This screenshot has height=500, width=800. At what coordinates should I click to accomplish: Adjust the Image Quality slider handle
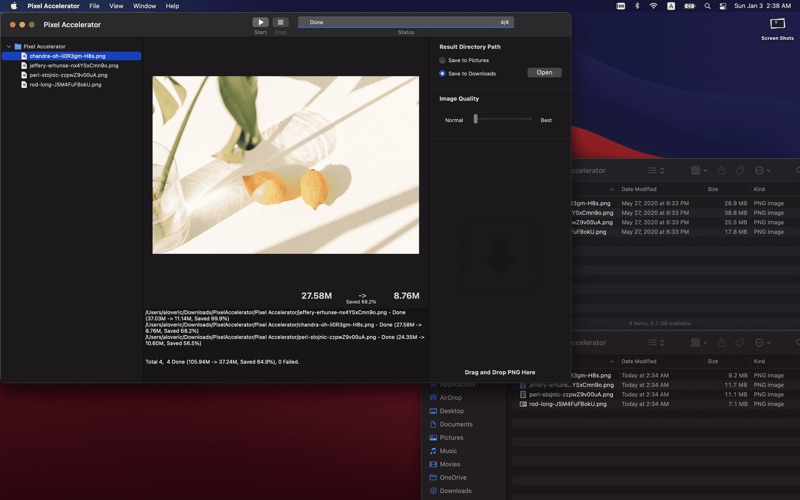coord(476,119)
